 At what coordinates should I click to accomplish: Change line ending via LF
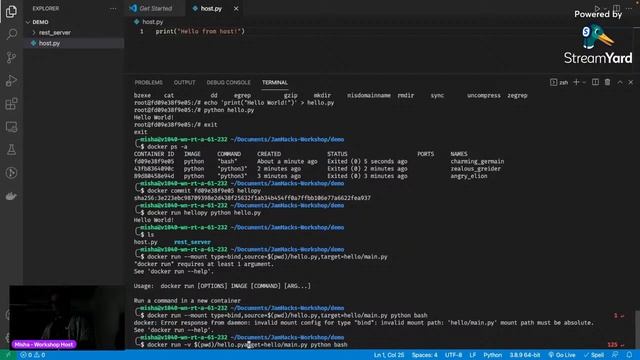pyautogui.click(x=473, y=355)
